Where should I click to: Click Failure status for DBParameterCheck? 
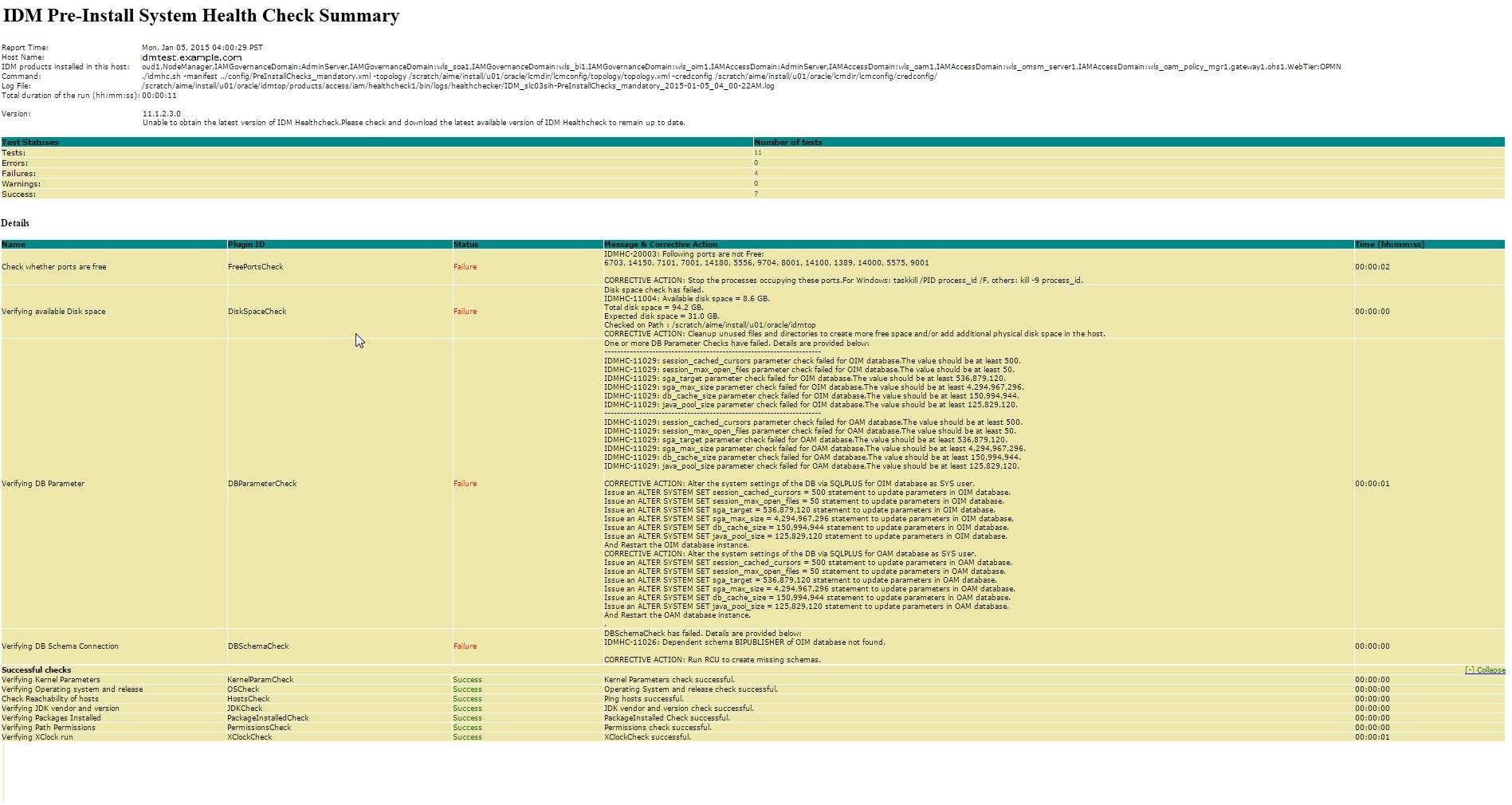465,484
